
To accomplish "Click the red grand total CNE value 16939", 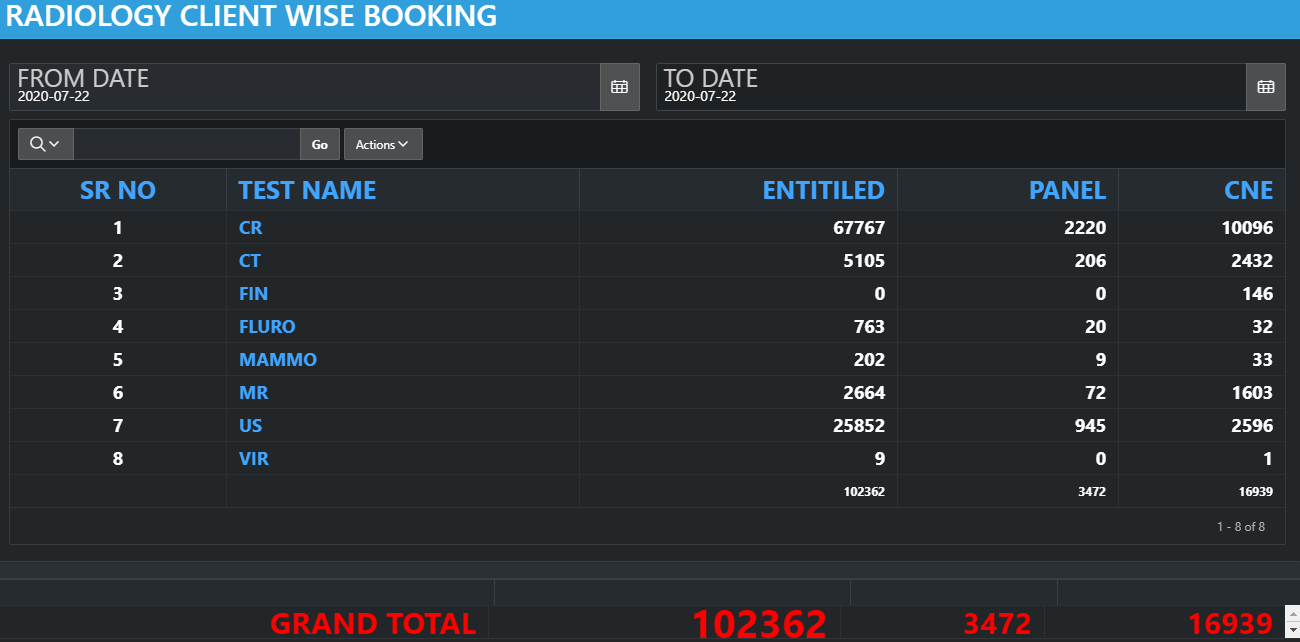I will (x=1230, y=624).
